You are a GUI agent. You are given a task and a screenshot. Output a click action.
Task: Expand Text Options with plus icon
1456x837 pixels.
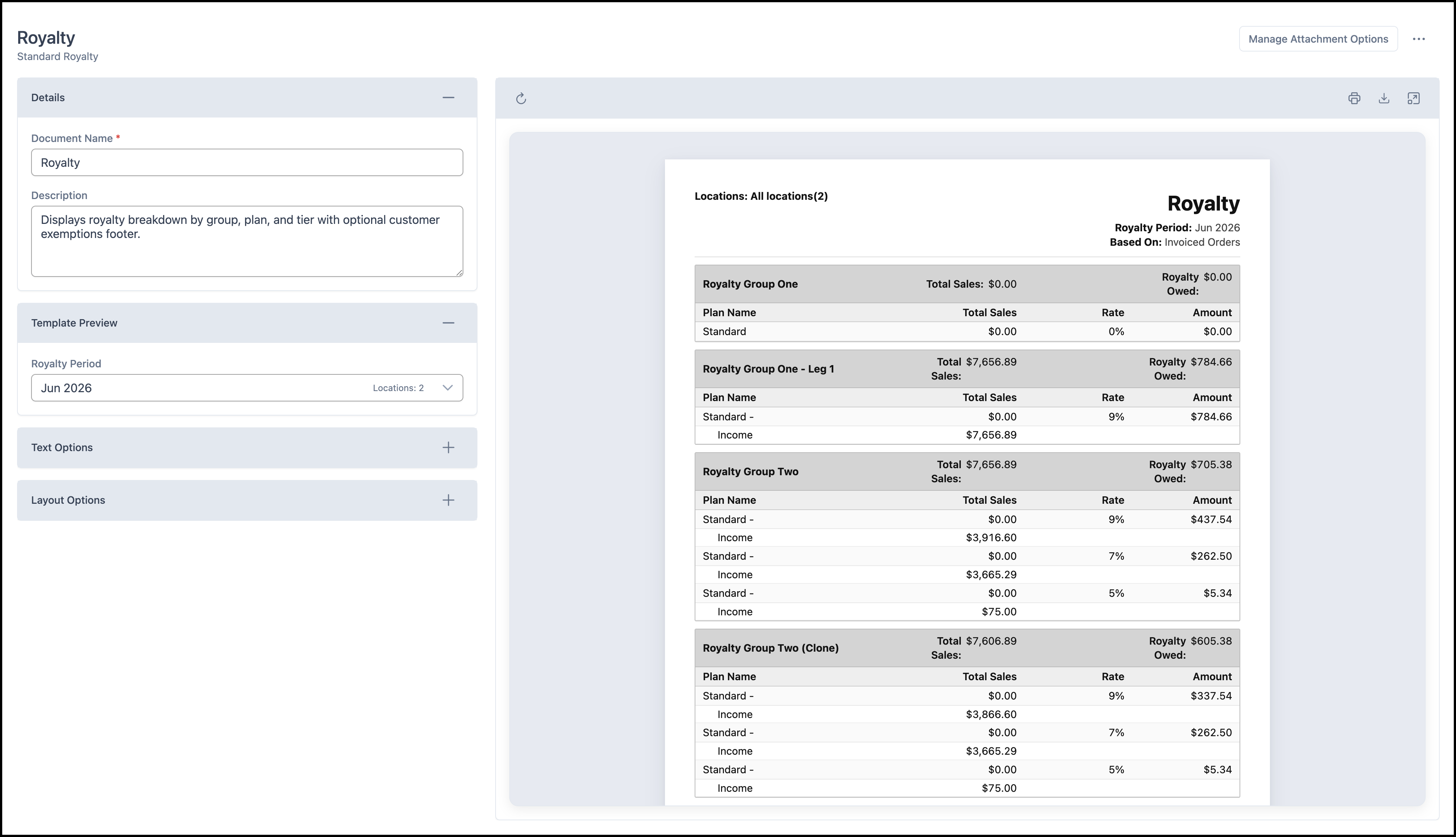click(449, 447)
